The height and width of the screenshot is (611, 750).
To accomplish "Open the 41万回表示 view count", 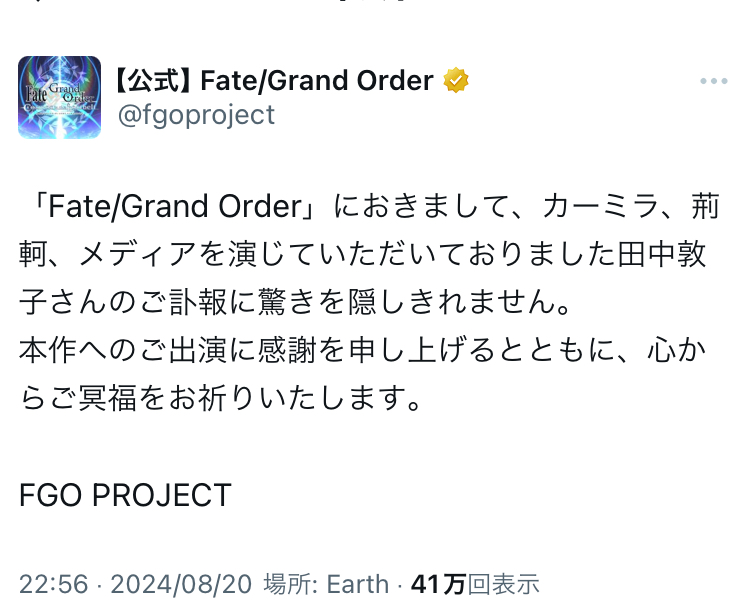I will (475, 584).
